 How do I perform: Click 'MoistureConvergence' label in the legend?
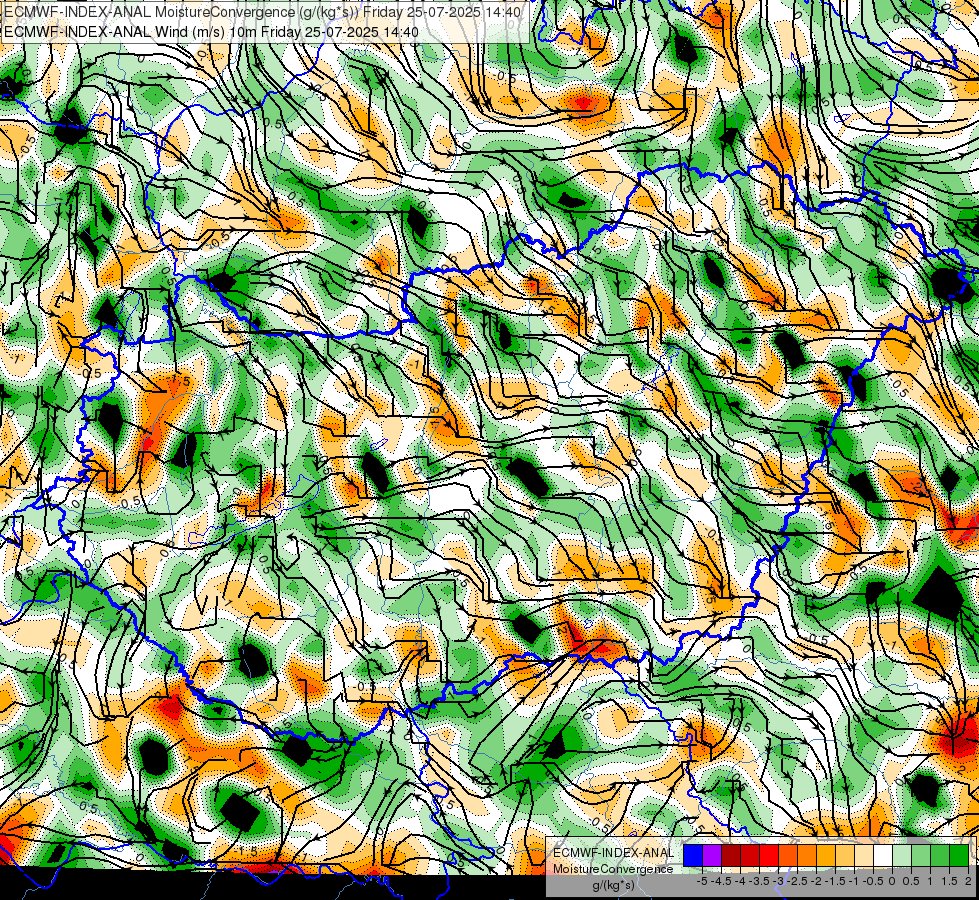(x=613, y=869)
